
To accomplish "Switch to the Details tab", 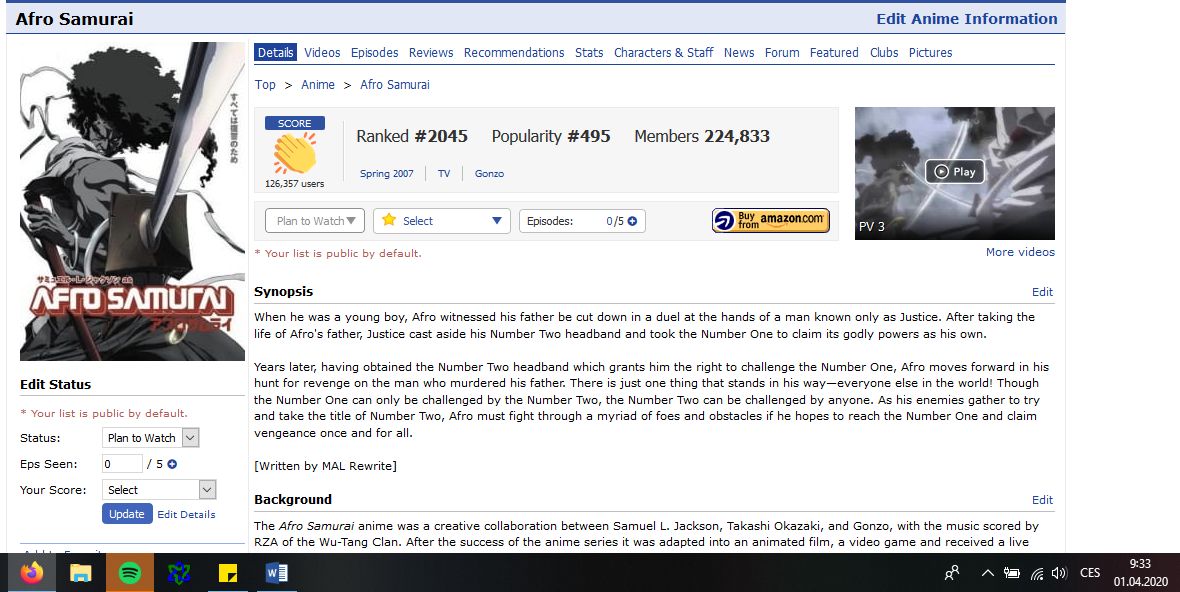I will [275, 53].
